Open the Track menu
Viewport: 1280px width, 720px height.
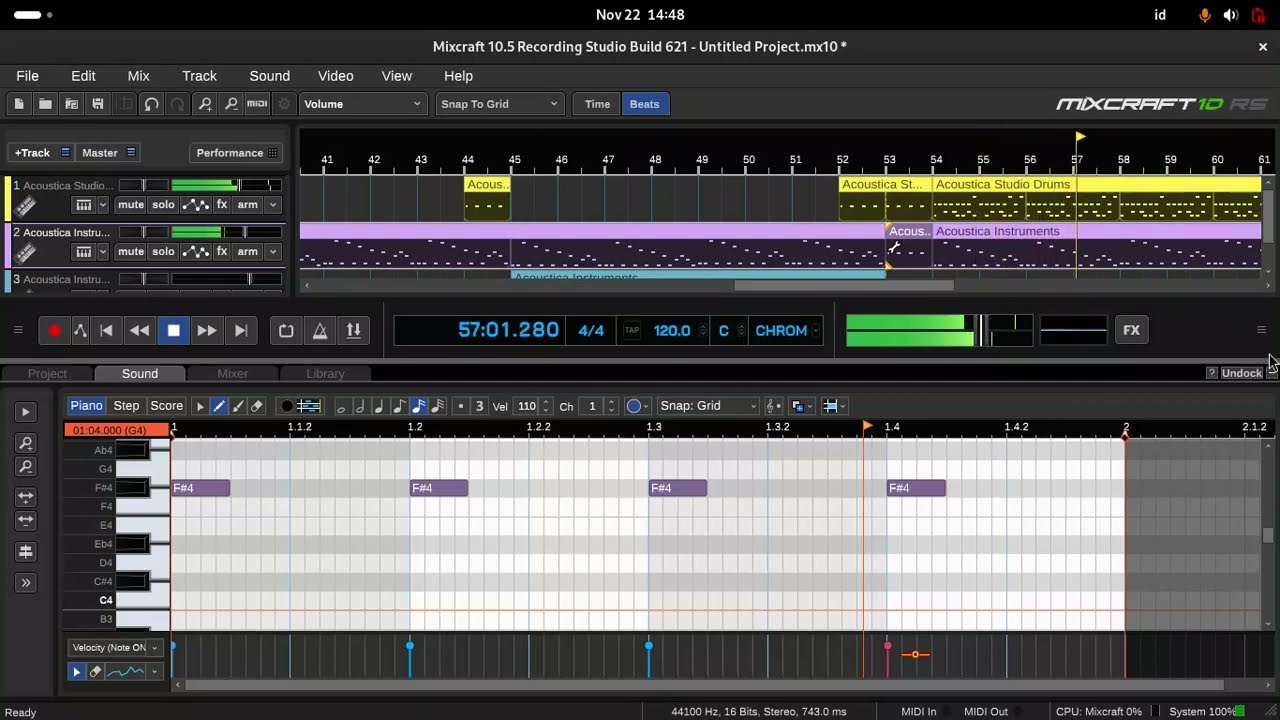[x=199, y=76]
